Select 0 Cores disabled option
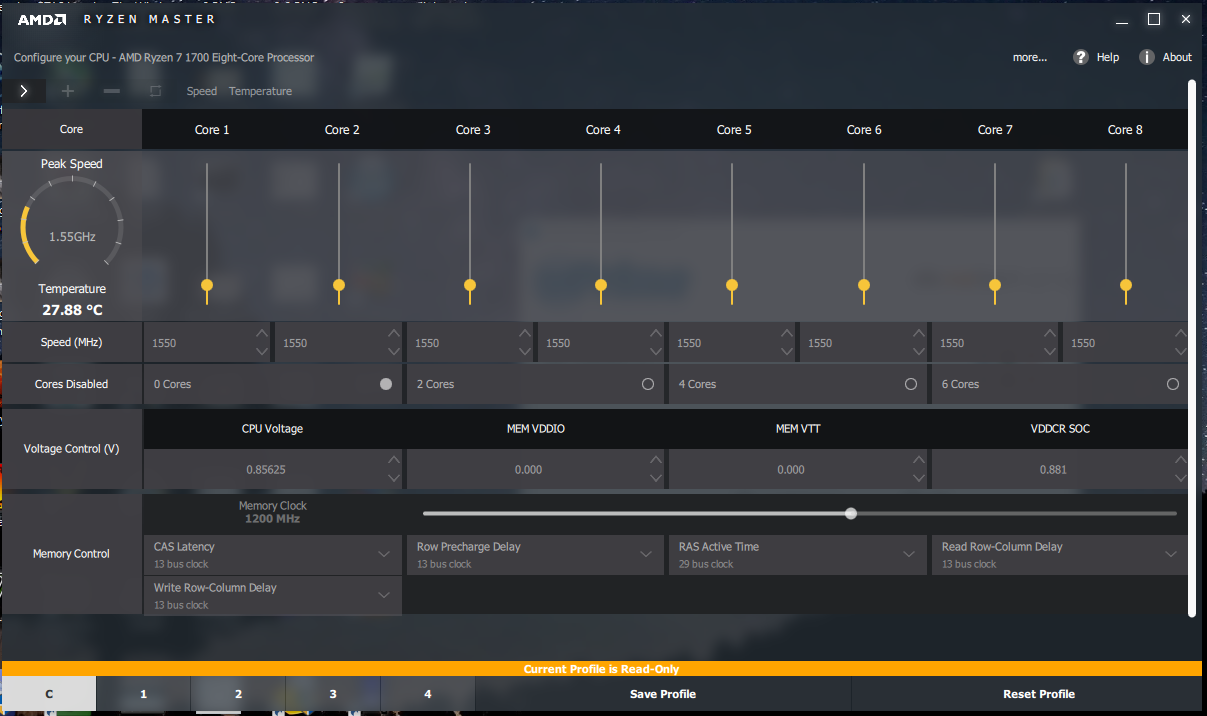Viewport: 1207px width, 716px height. (386, 384)
